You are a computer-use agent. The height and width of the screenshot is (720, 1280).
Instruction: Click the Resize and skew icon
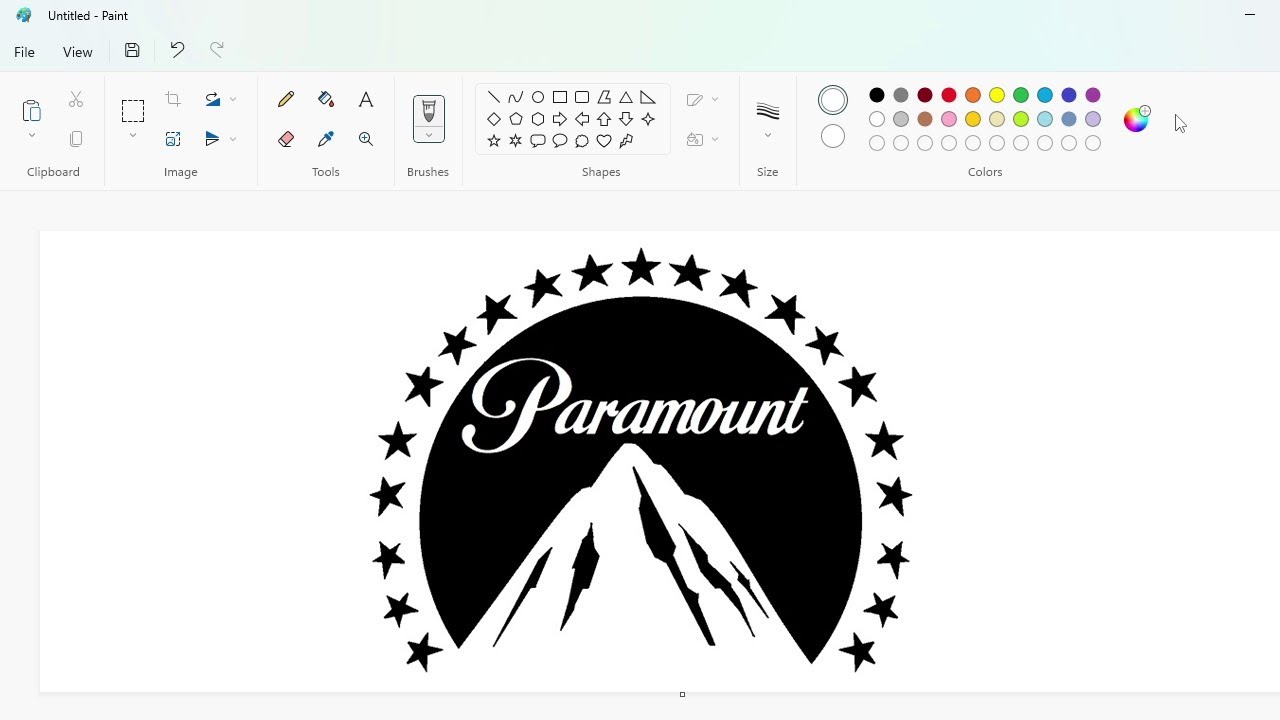coord(173,139)
